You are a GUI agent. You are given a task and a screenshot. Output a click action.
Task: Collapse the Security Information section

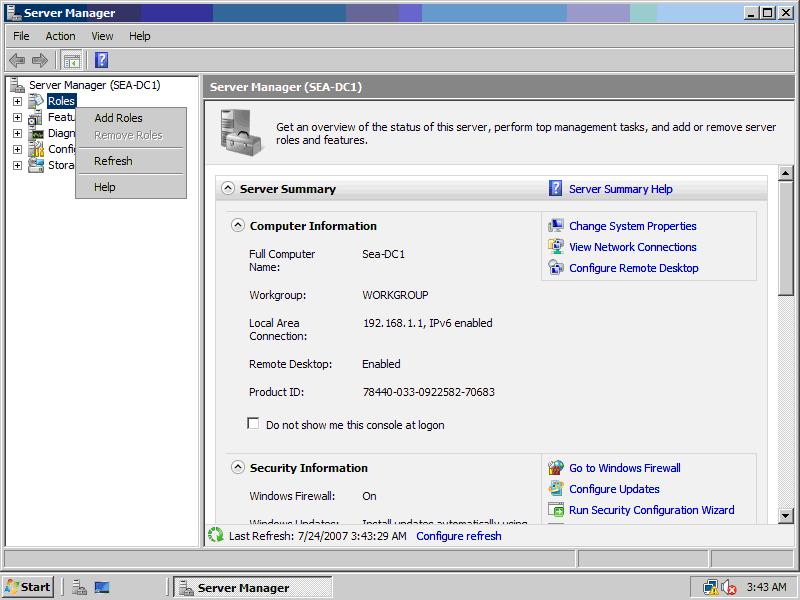pos(238,468)
